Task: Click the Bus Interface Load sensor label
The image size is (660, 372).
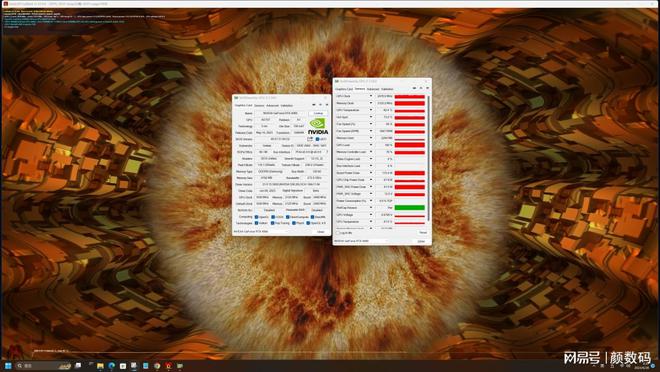Action: tap(349, 166)
